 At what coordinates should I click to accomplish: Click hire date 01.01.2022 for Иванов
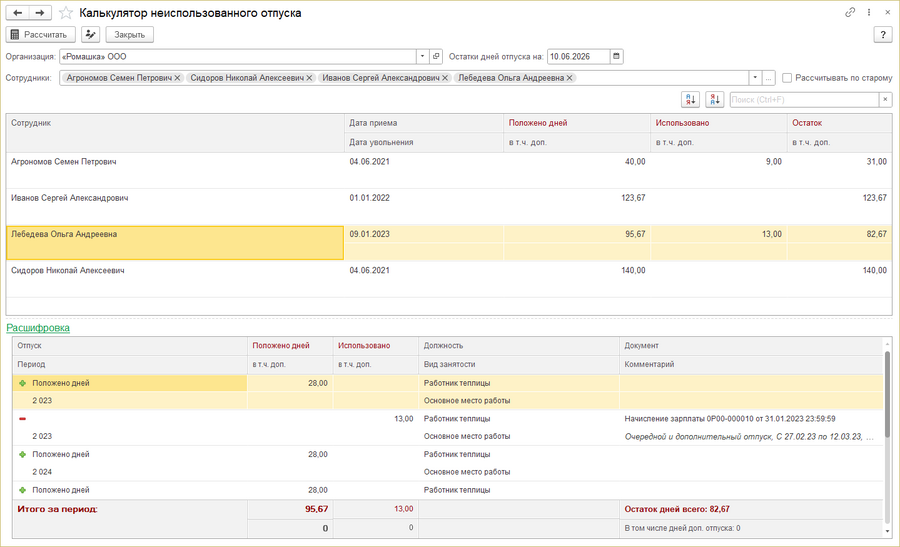click(x=370, y=198)
